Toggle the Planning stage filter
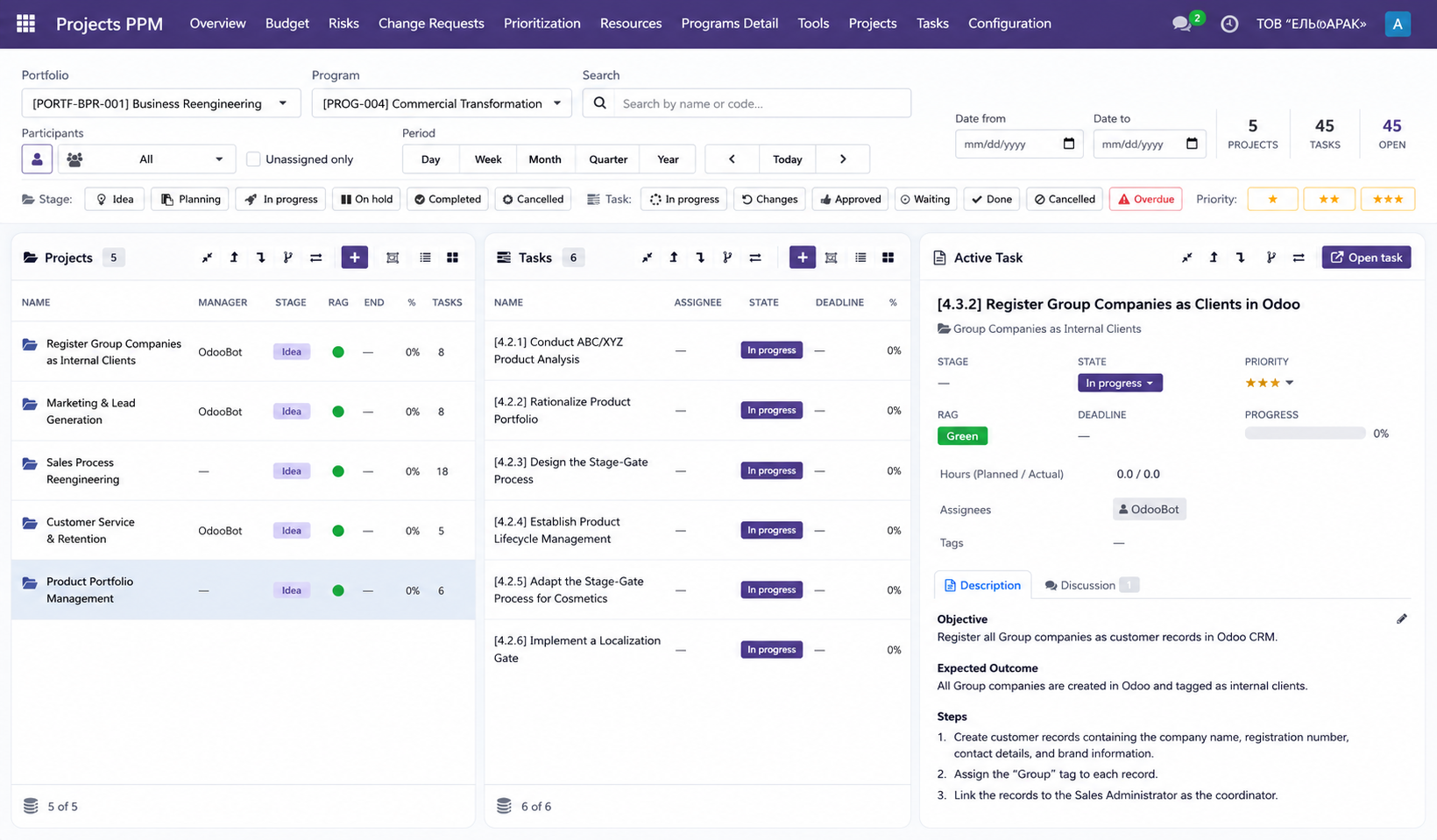1437x840 pixels. pyautogui.click(x=191, y=200)
